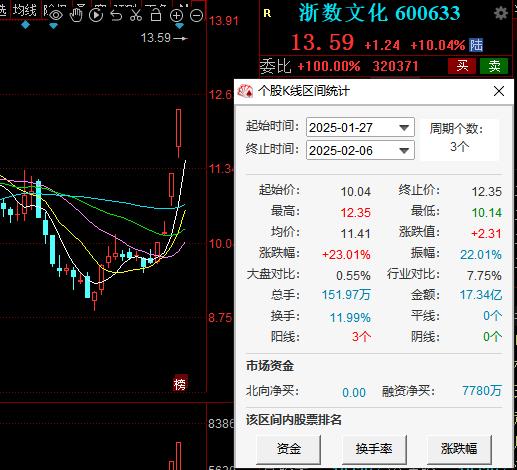The height and width of the screenshot is (470, 517).
Task: Open the gear settings icon
Action: click(501, 13)
